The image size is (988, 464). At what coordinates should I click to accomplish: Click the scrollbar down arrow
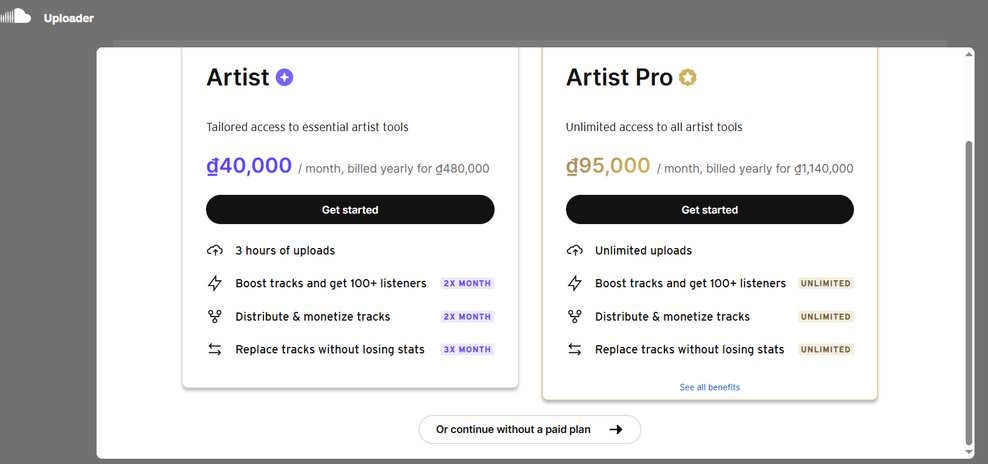[968, 452]
